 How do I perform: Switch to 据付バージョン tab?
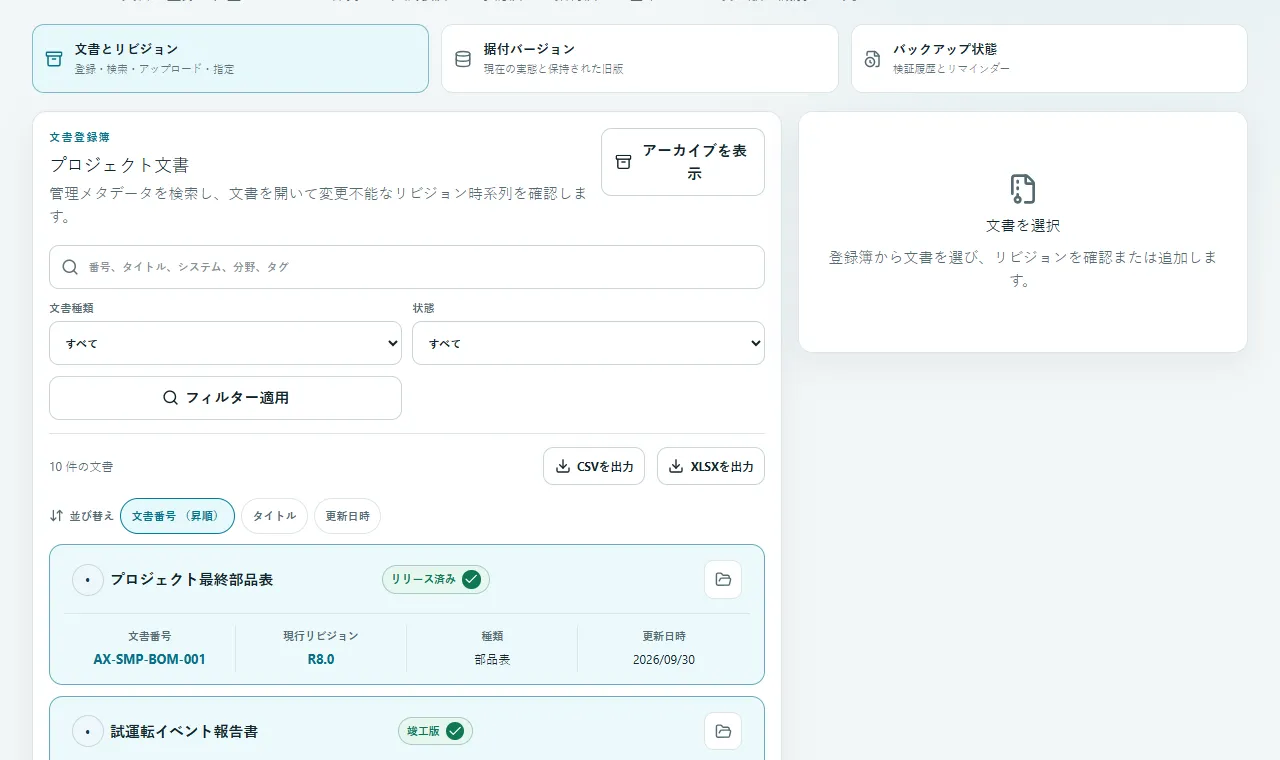coord(639,58)
